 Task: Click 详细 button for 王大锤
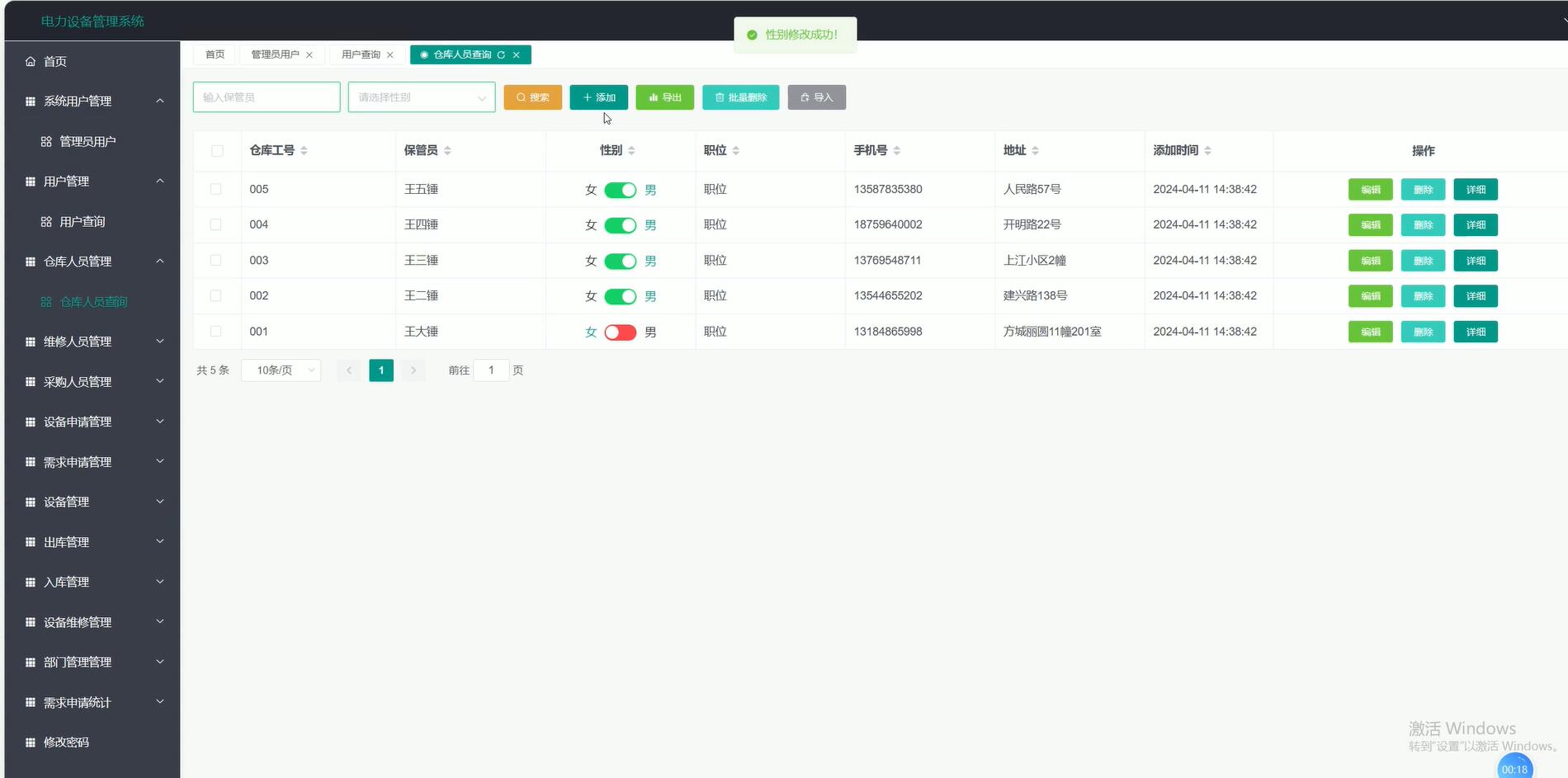pos(1476,332)
